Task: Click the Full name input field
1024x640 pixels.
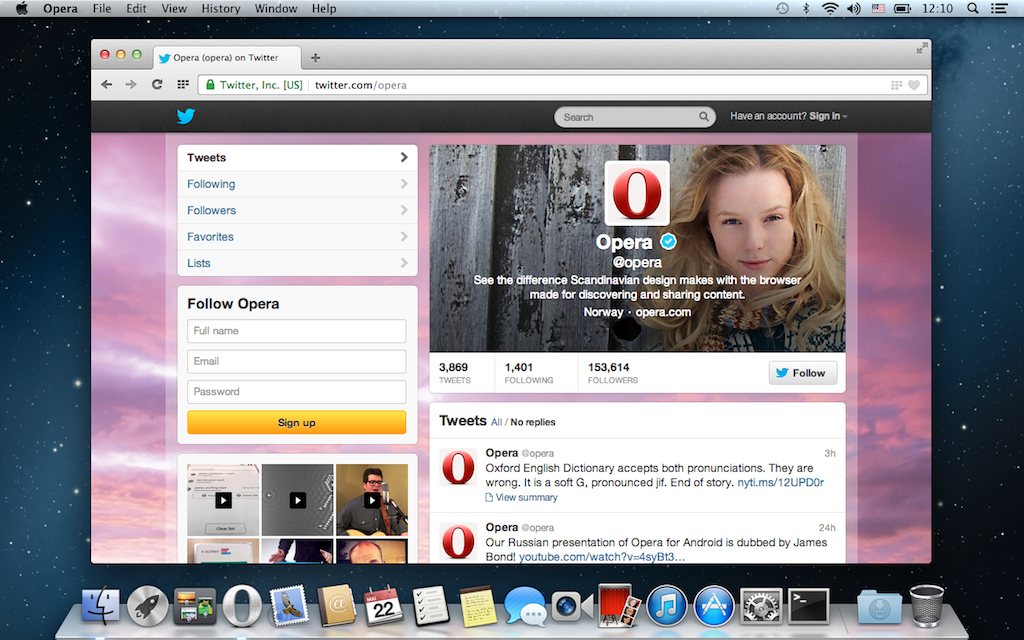Action: (296, 331)
